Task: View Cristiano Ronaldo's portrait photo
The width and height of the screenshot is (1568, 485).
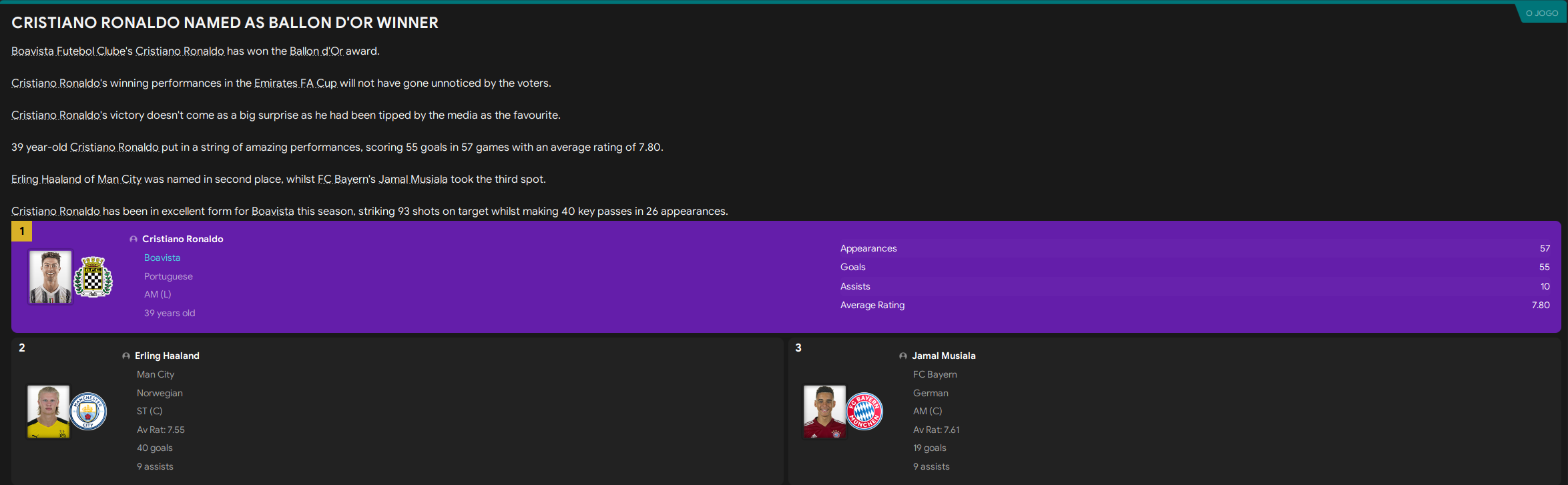Action: (50, 277)
